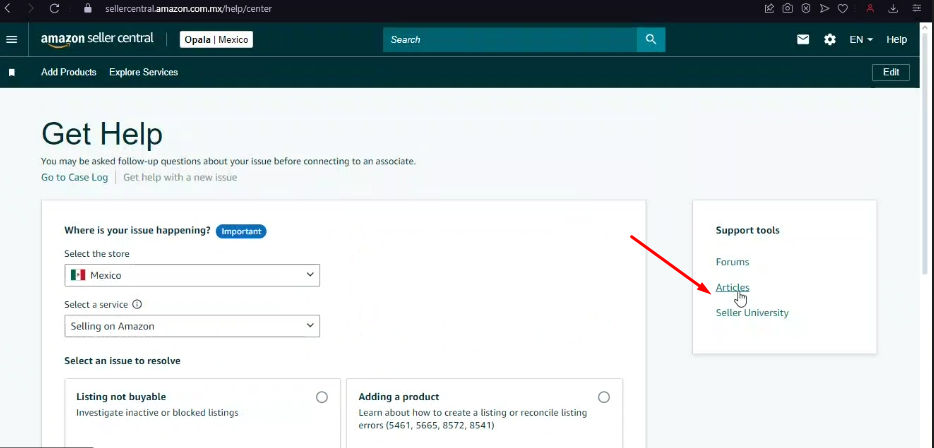Click the Listing not buyable card title
This screenshot has width=934, height=448.
121,397
